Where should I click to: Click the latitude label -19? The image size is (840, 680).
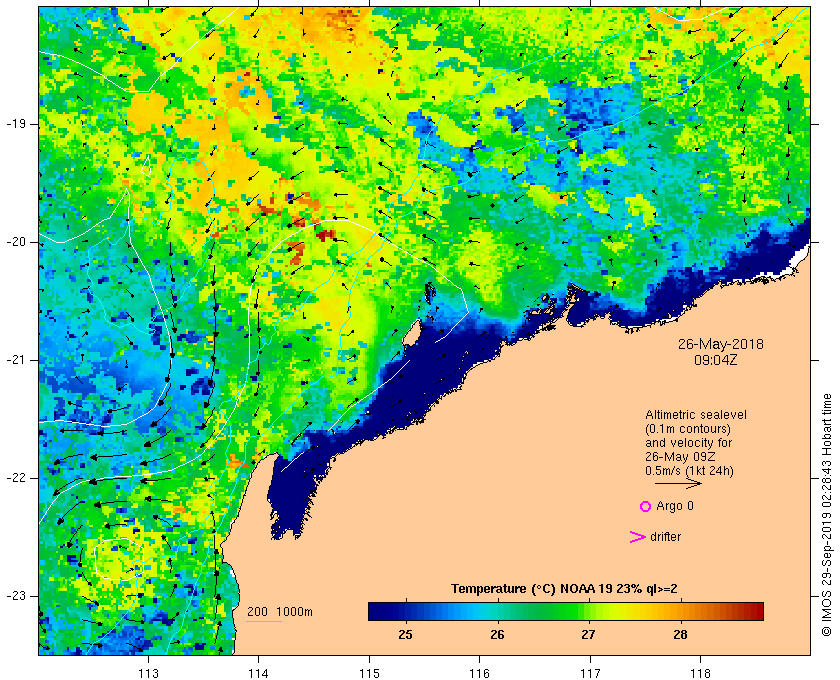pyautogui.click(x=16, y=124)
